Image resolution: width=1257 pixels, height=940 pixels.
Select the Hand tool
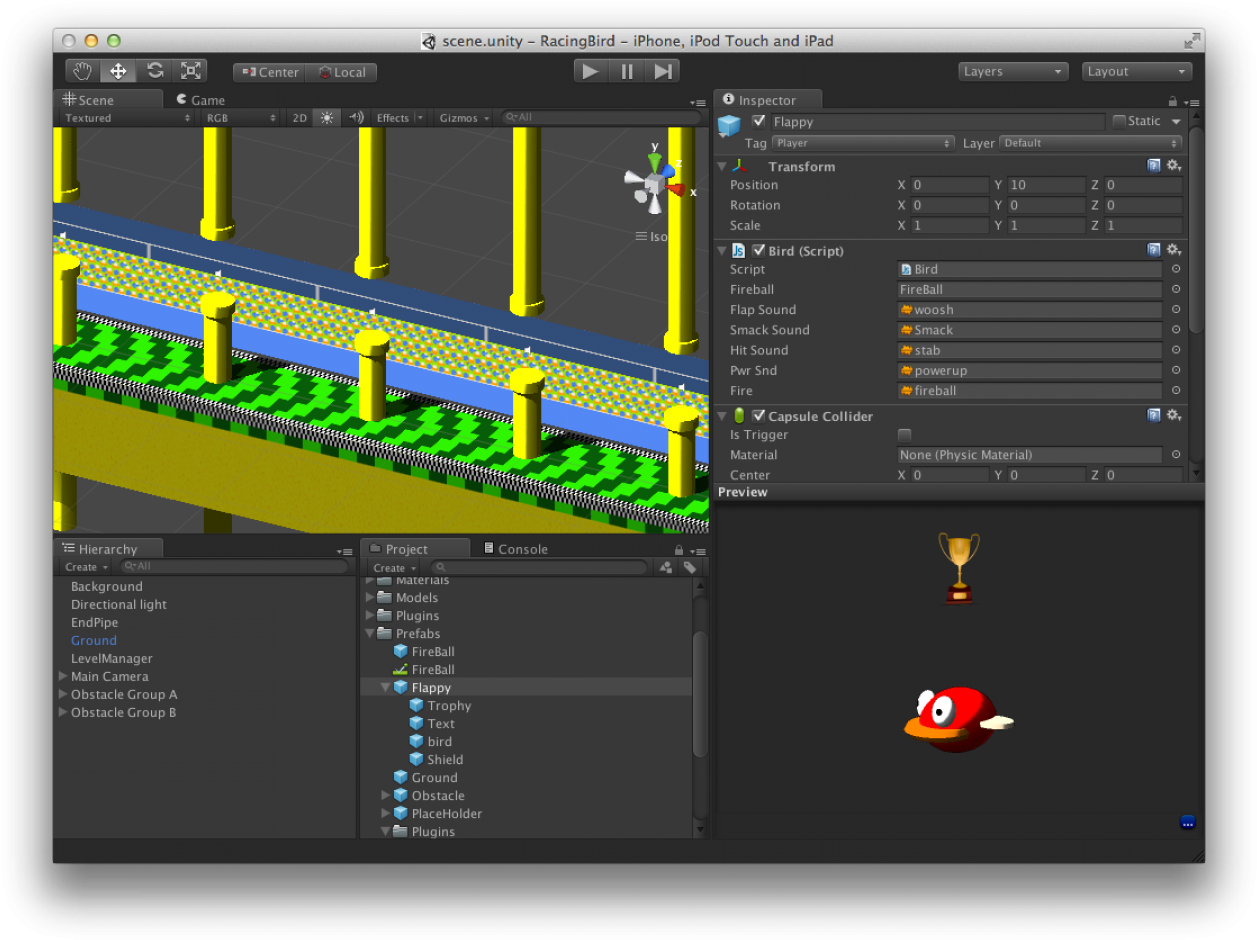tap(84, 71)
